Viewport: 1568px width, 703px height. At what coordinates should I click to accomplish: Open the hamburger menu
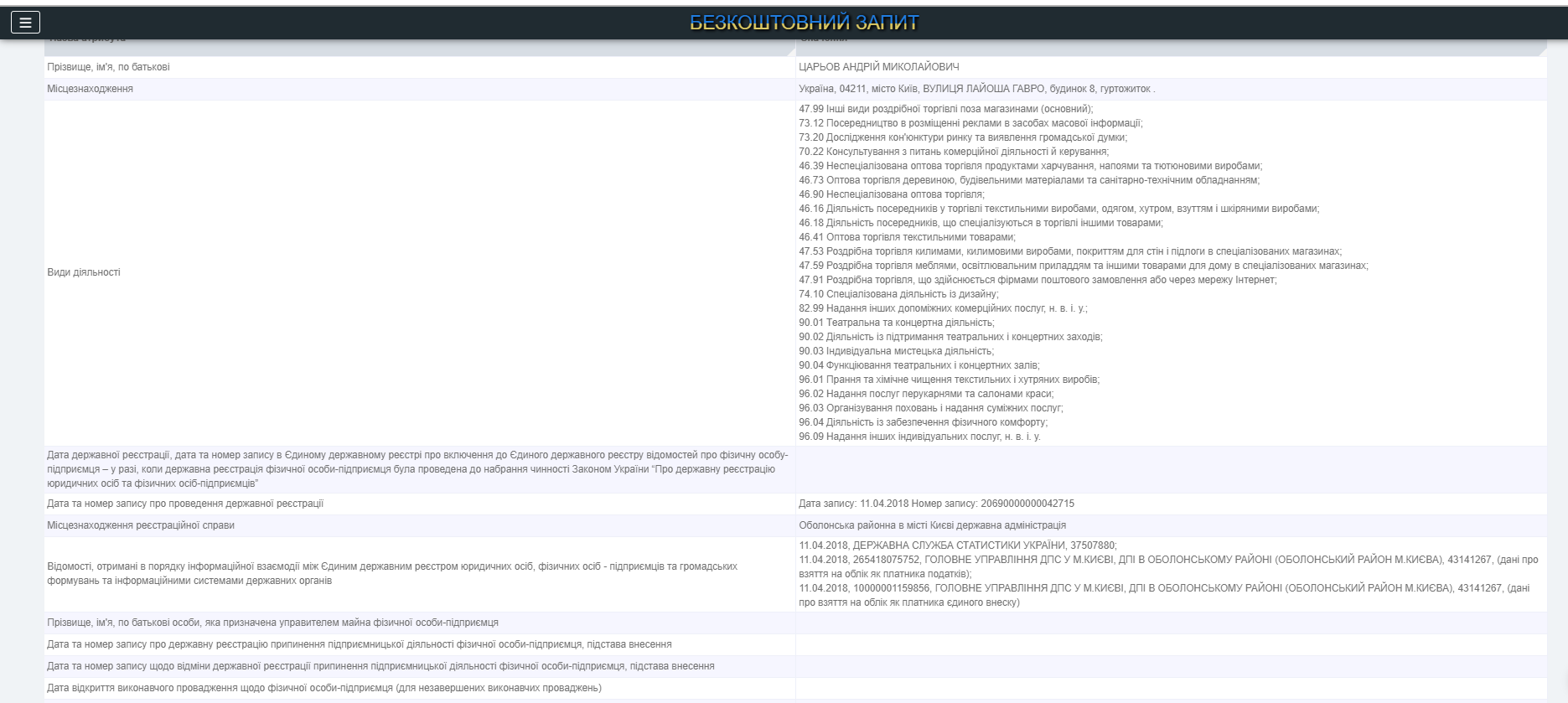[25, 23]
